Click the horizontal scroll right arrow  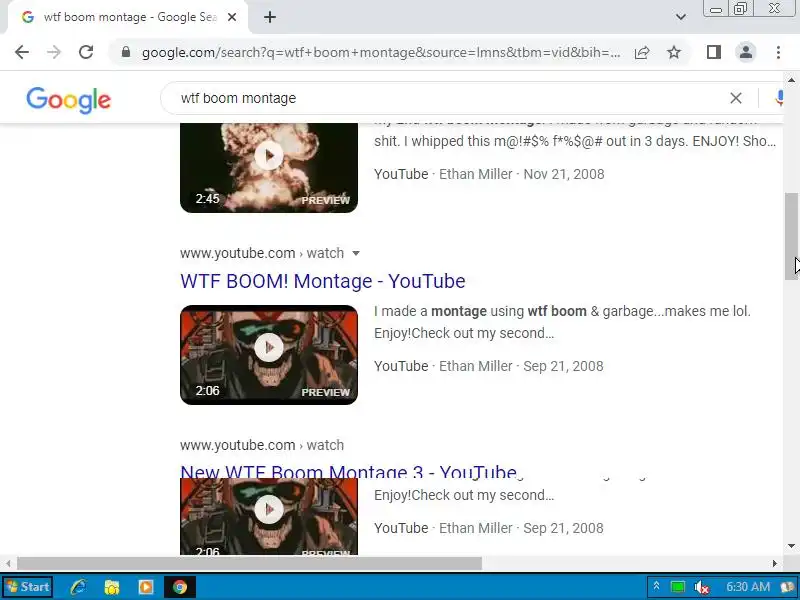click(774, 563)
